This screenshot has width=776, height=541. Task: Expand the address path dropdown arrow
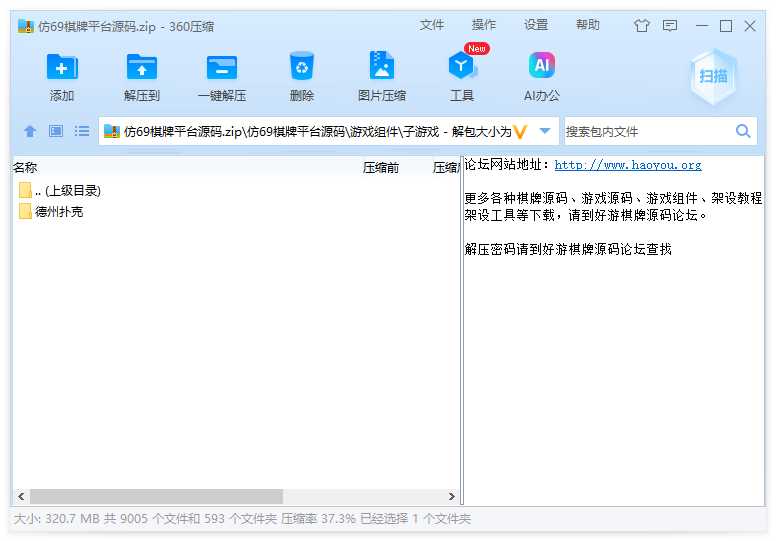pos(545,131)
